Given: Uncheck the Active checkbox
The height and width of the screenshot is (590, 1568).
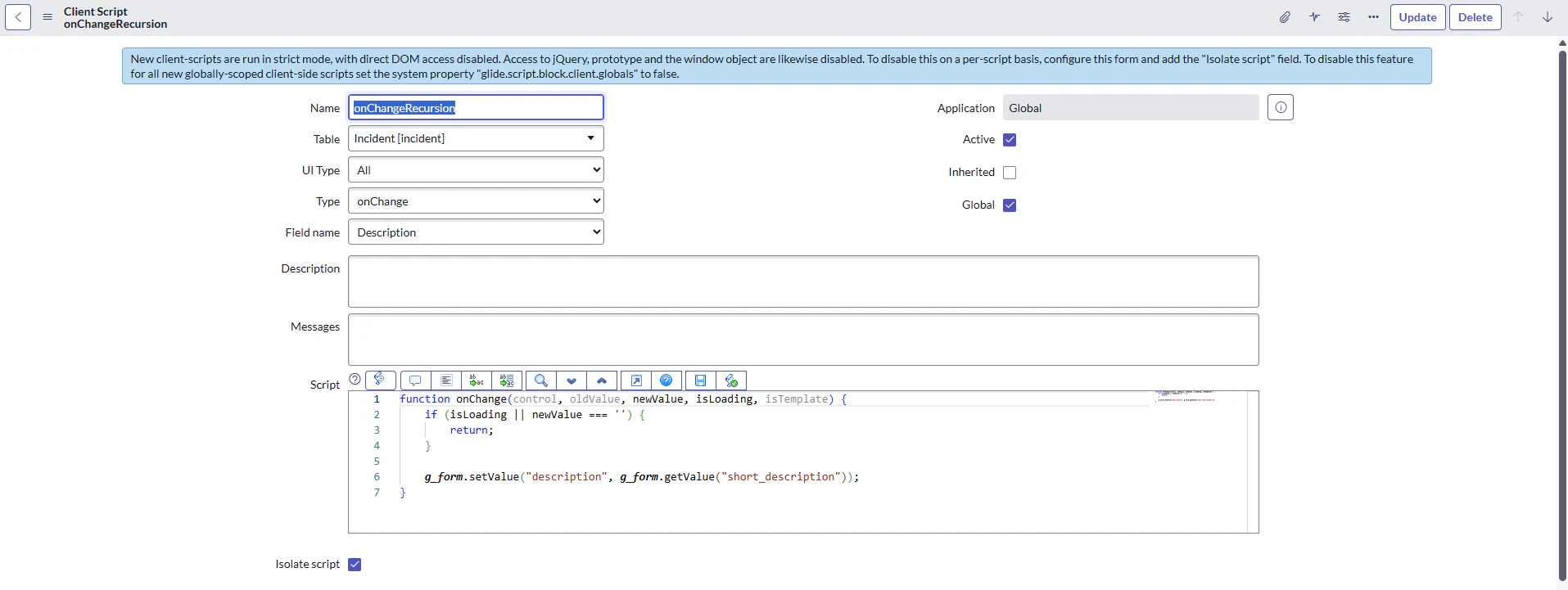Looking at the screenshot, I should tap(1010, 140).
